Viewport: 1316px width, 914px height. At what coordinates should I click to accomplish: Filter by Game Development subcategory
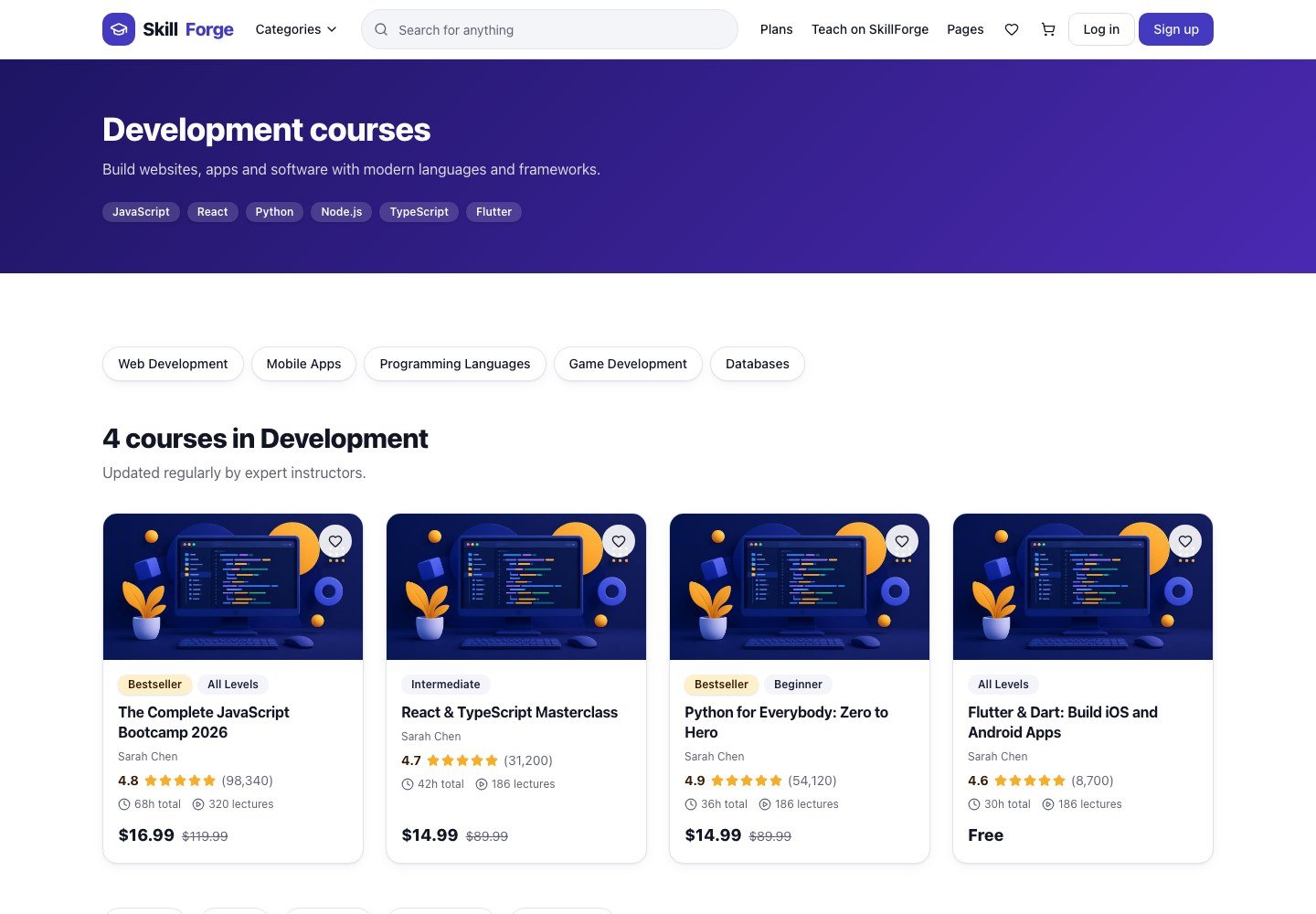pyautogui.click(x=628, y=364)
